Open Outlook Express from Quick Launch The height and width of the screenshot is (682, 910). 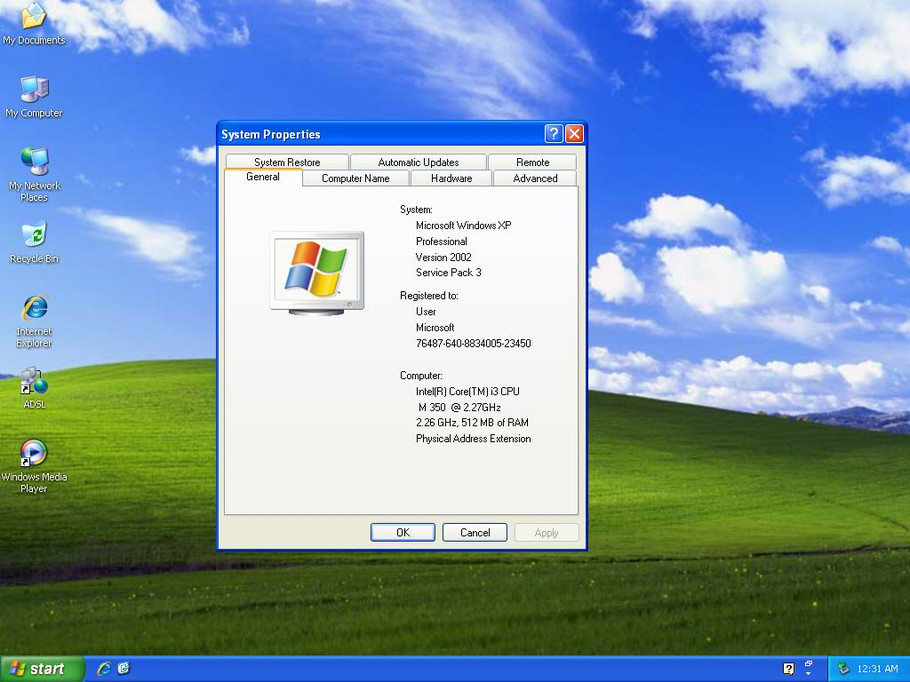coord(122,668)
